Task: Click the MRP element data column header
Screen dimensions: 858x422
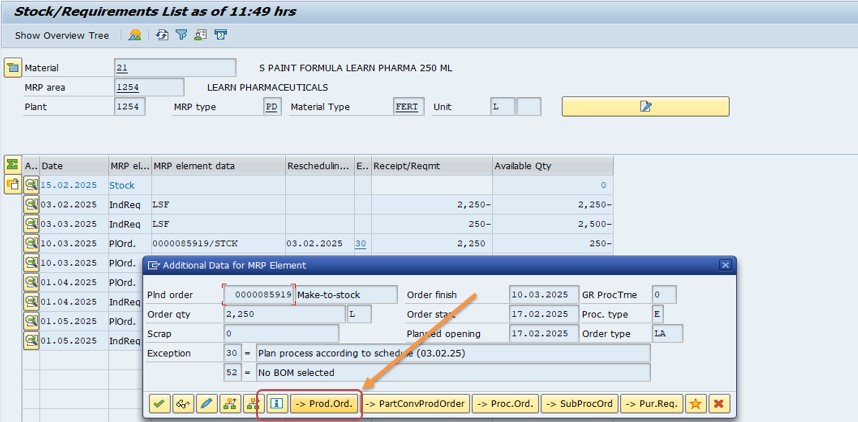Action: (x=218, y=165)
